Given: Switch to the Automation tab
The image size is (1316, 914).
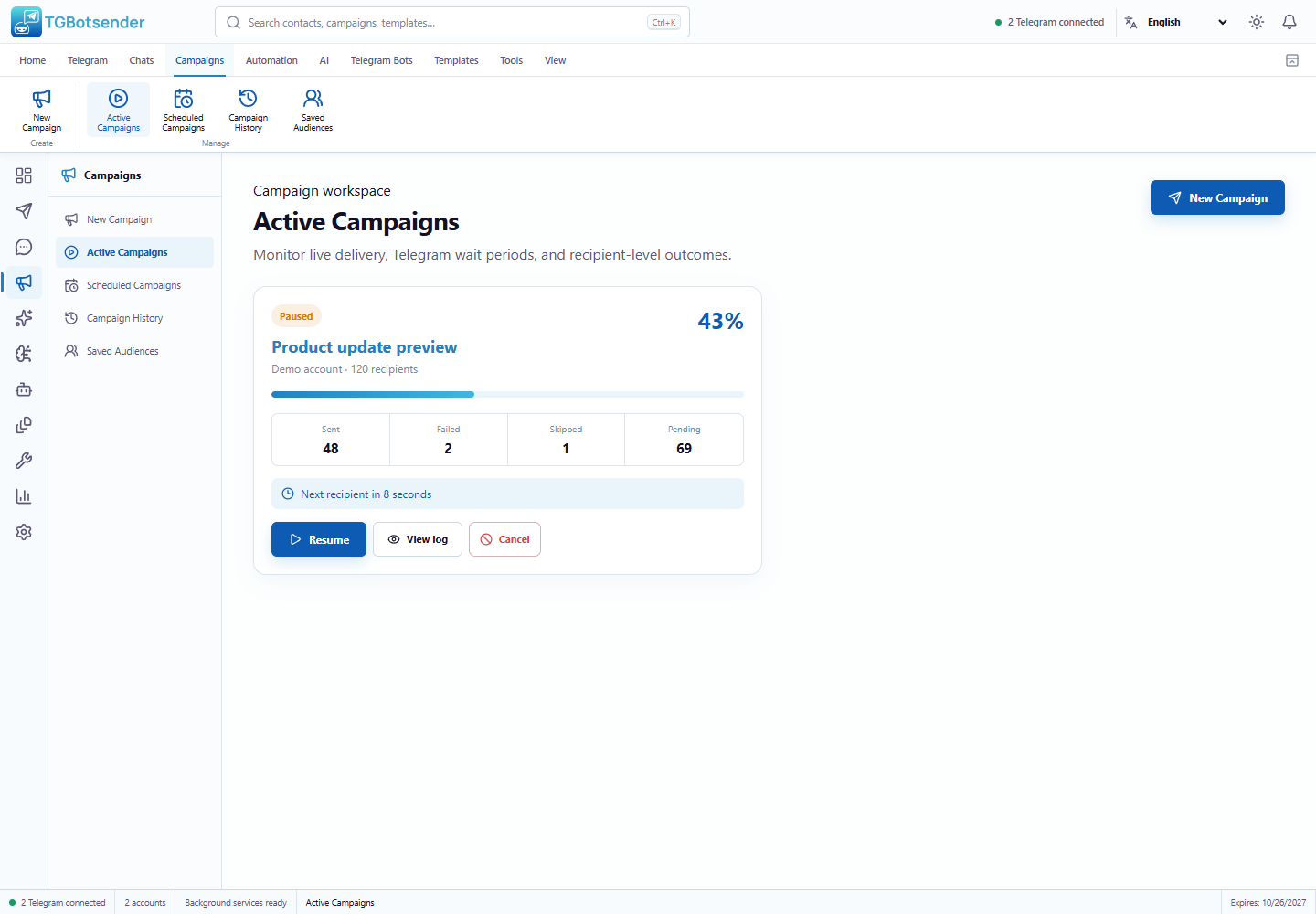Looking at the screenshot, I should pos(271,60).
